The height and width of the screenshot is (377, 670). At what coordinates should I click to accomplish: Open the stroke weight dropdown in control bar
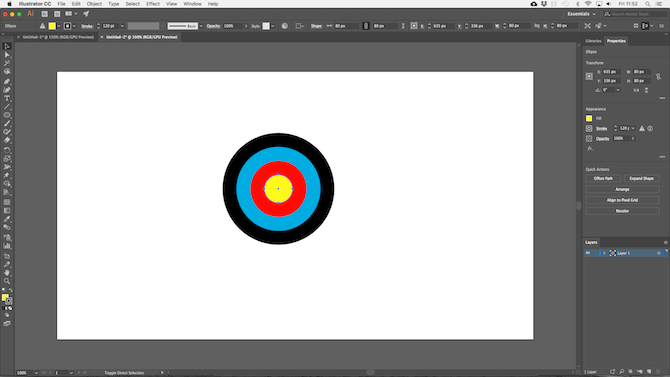point(122,26)
